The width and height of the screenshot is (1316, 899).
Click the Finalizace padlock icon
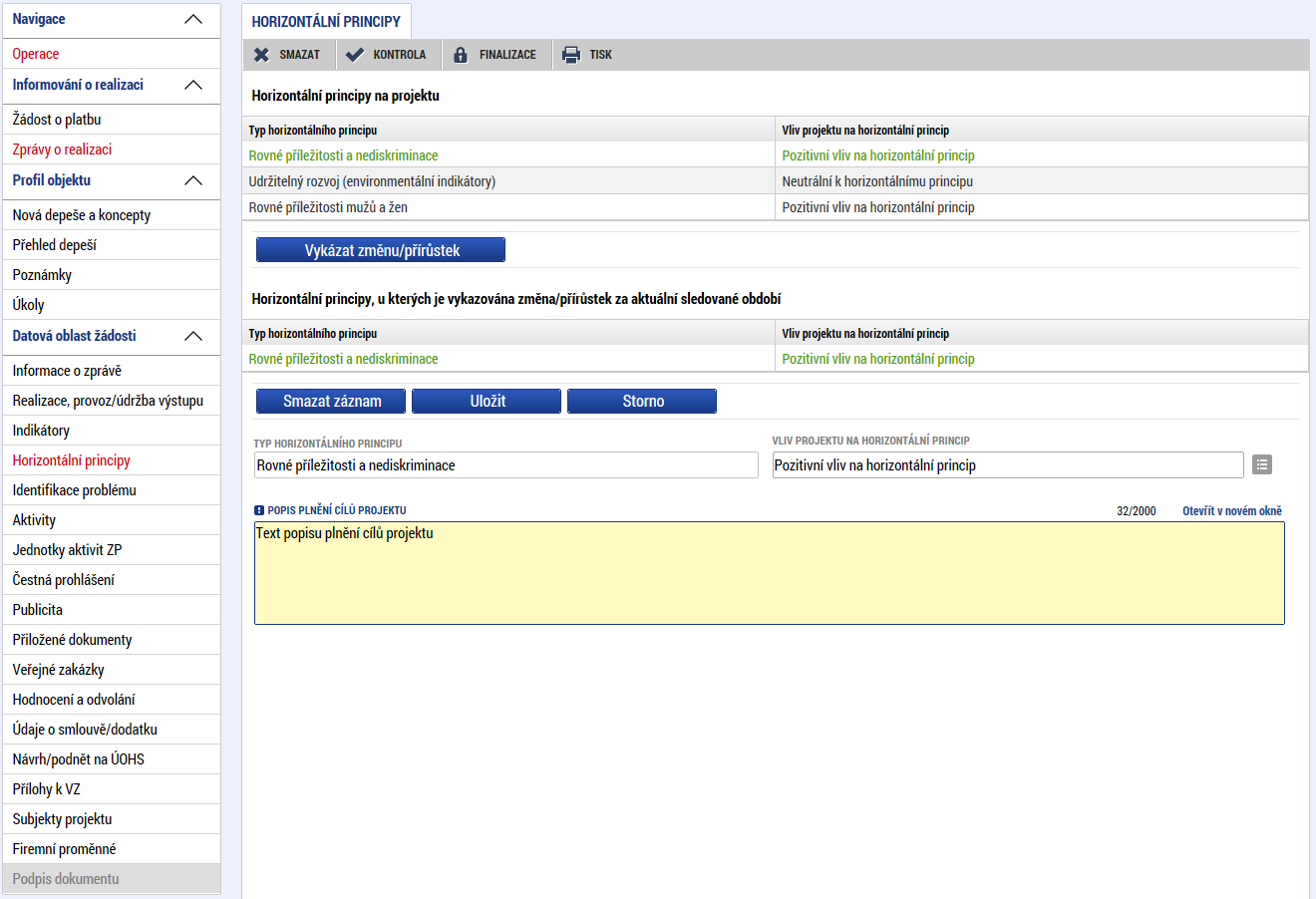[x=460, y=55]
